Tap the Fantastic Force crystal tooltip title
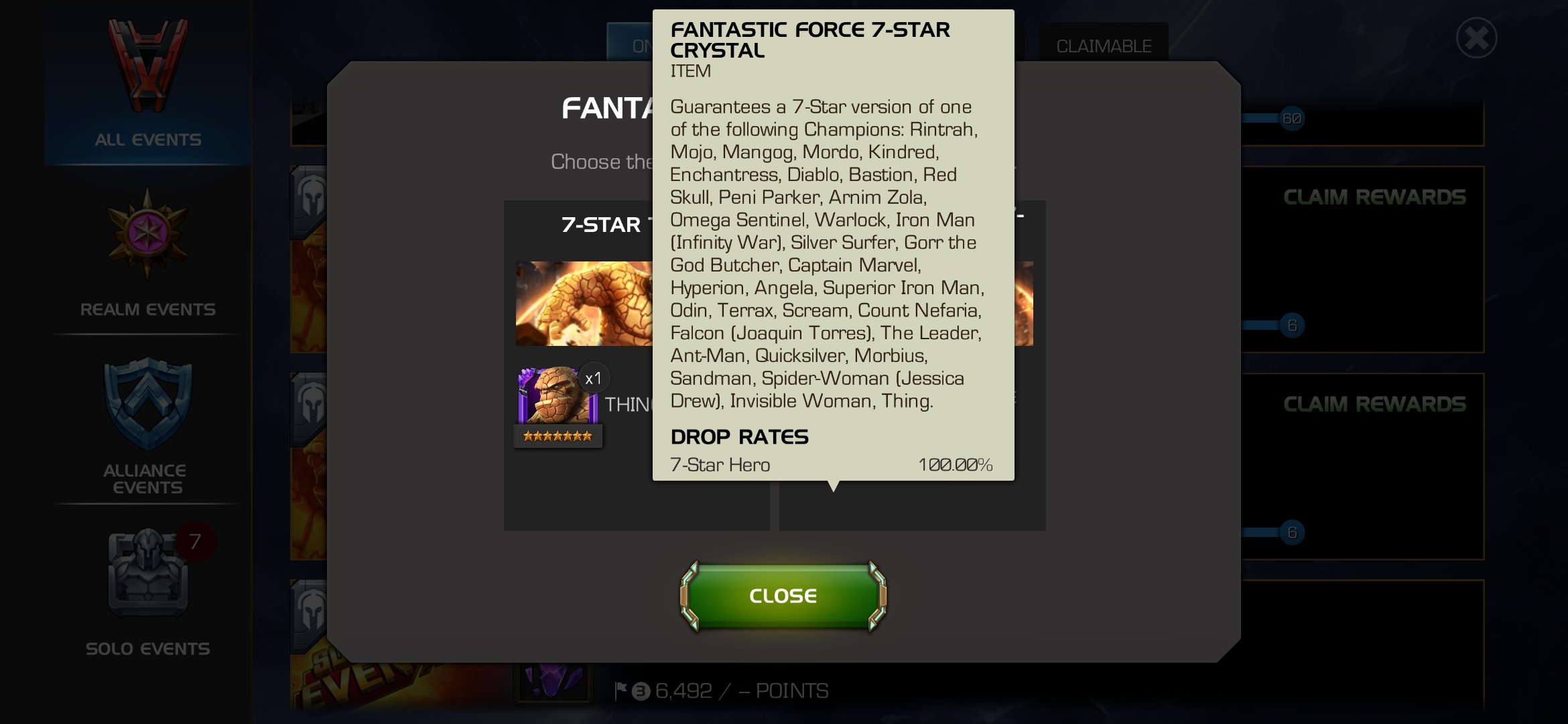The width and height of the screenshot is (1568, 724). pos(809,40)
